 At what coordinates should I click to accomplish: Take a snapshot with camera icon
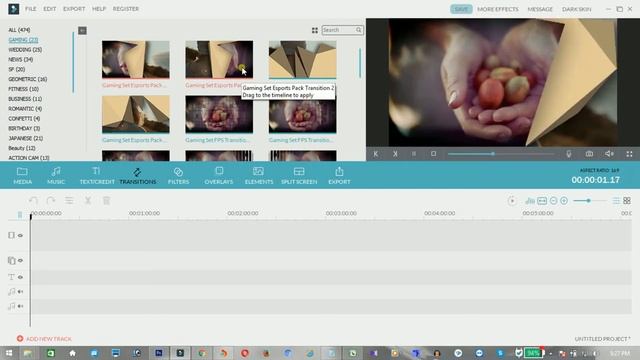tap(589, 154)
